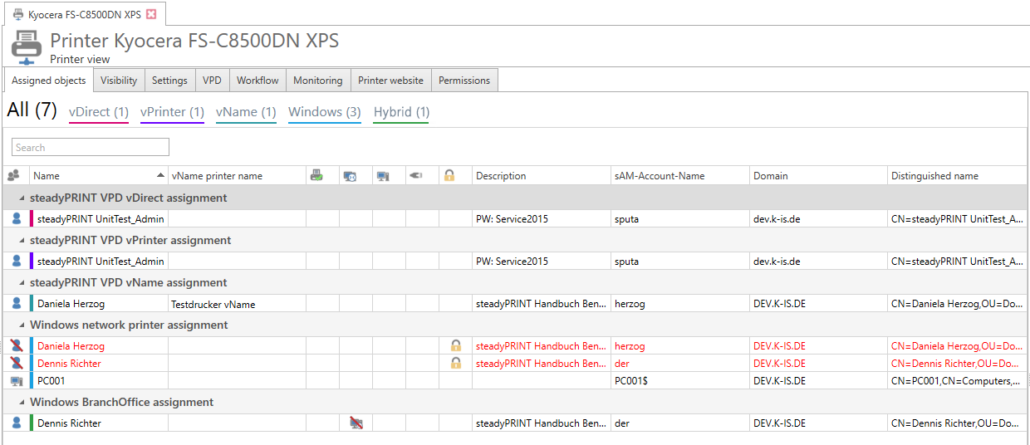Click user icon in vName Daniela Herzog row

click(16, 304)
